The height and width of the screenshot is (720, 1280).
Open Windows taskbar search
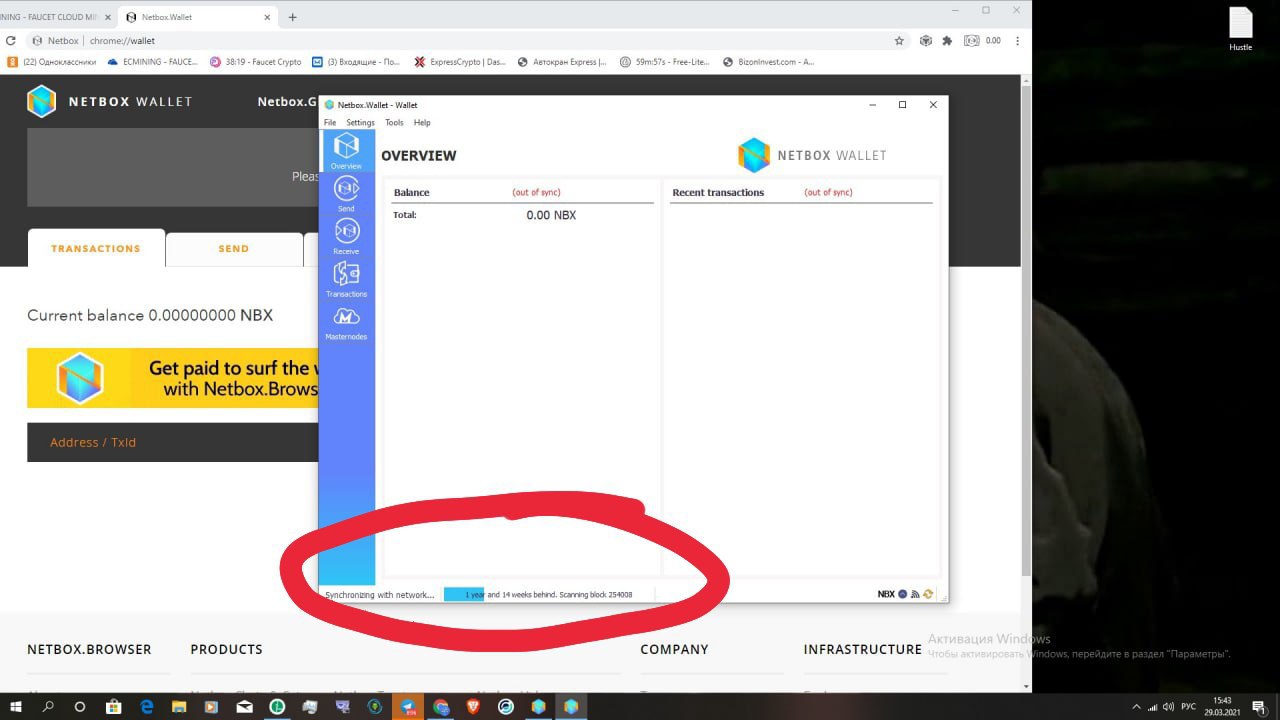click(x=48, y=707)
